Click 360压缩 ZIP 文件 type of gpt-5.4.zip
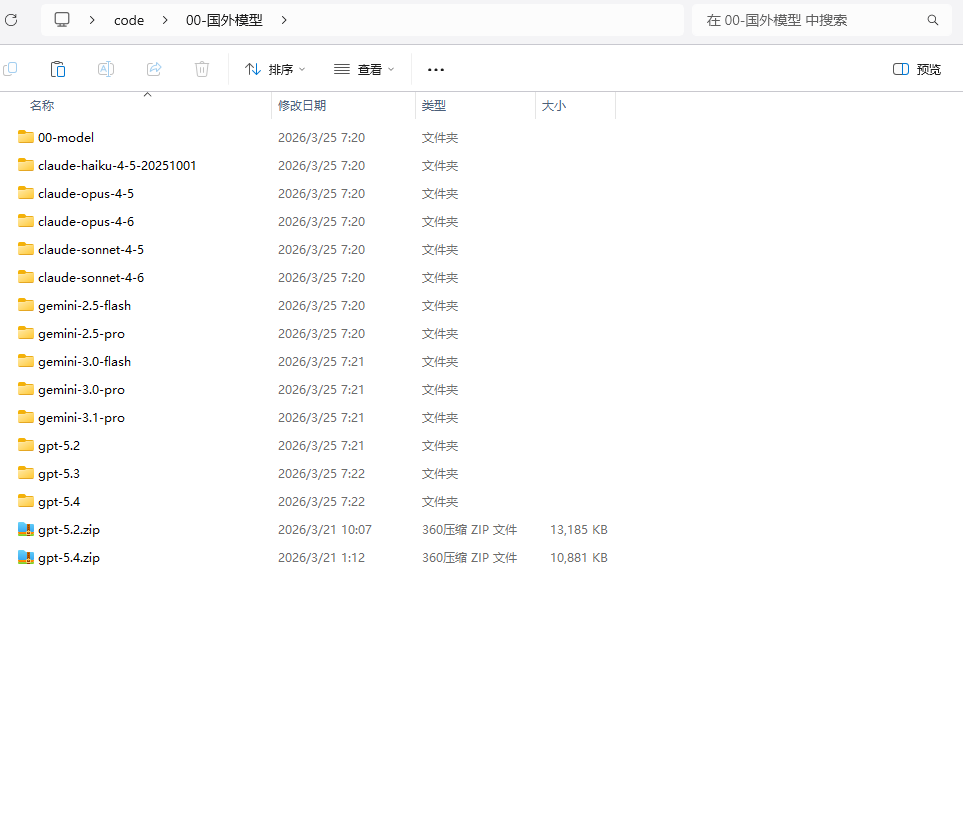 pyautogui.click(x=469, y=558)
